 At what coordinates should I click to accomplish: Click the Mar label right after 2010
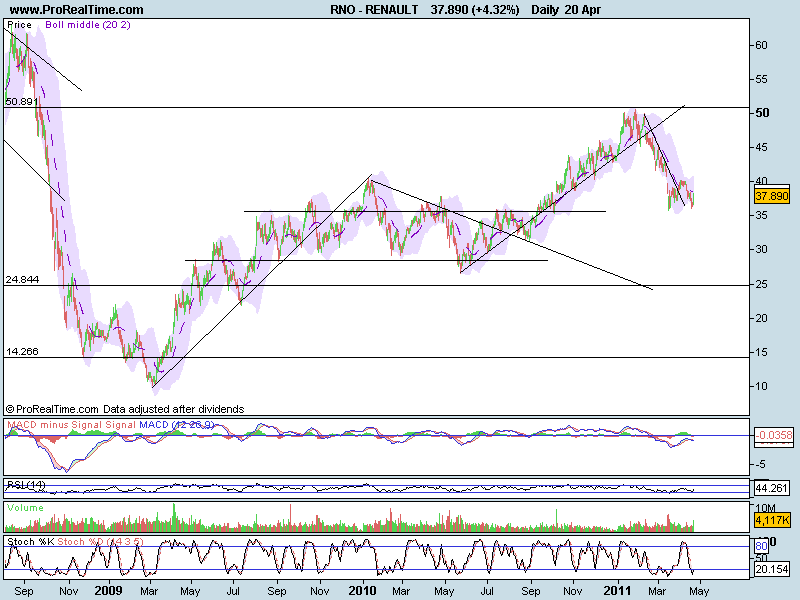click(x=401, y=591)
